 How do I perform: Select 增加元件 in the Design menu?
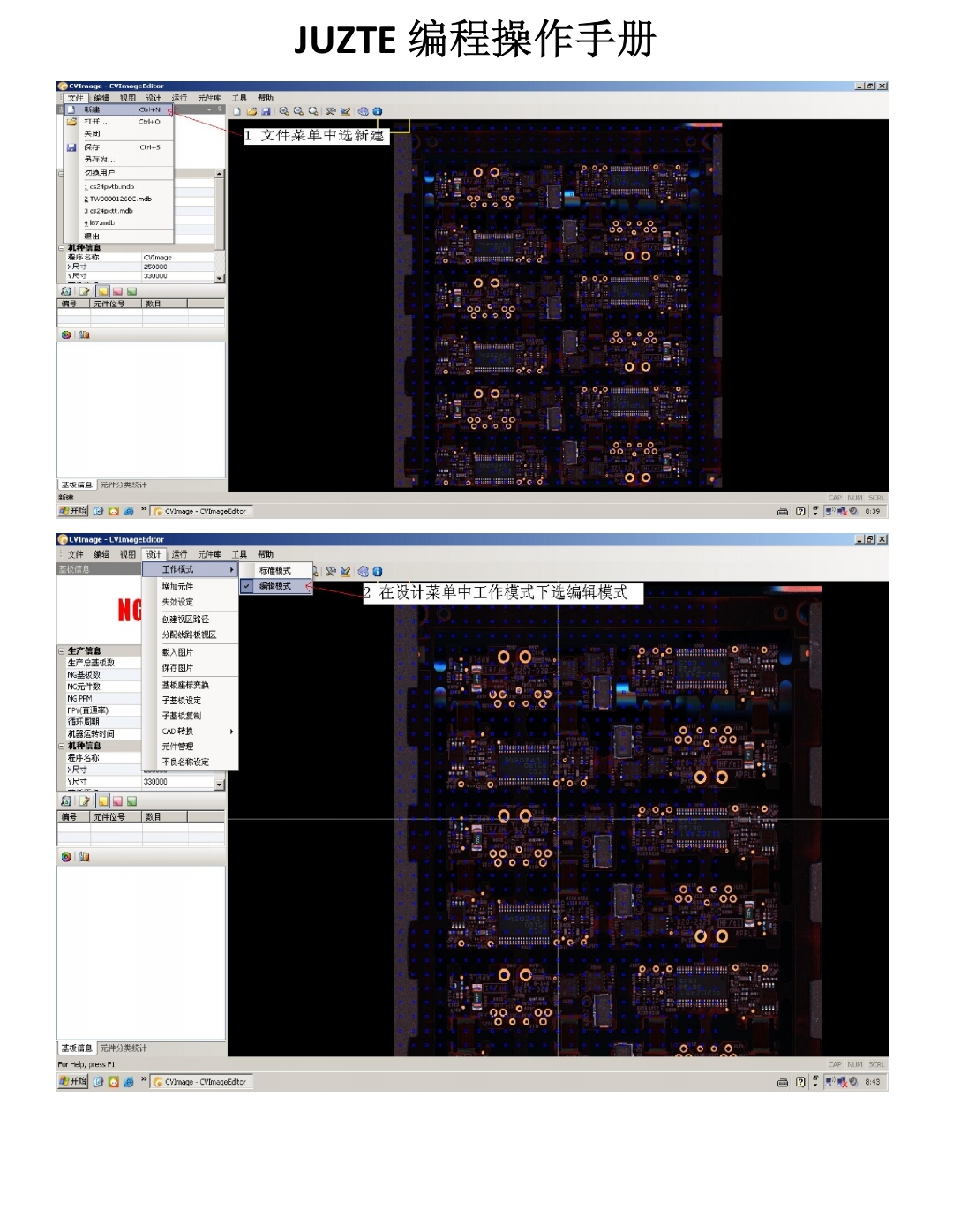pos(191,587)
